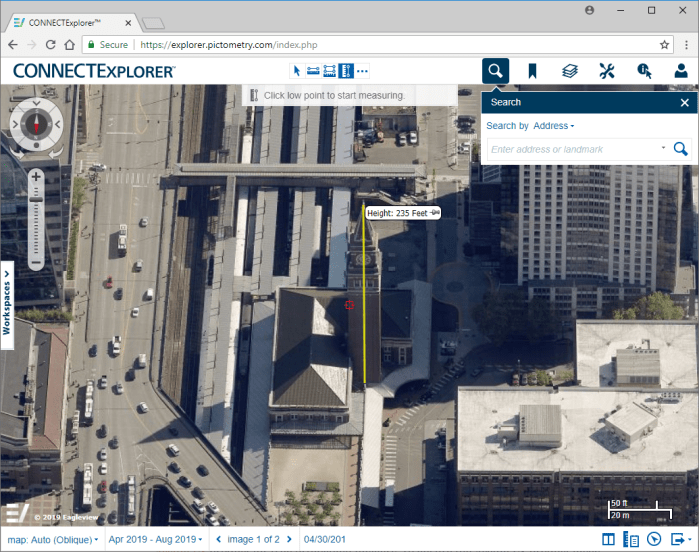Open the Apr 2019 - Aug 2019 date dropdown
The height and width of the screenshot is (552, 699).
[x=155, y=540]
